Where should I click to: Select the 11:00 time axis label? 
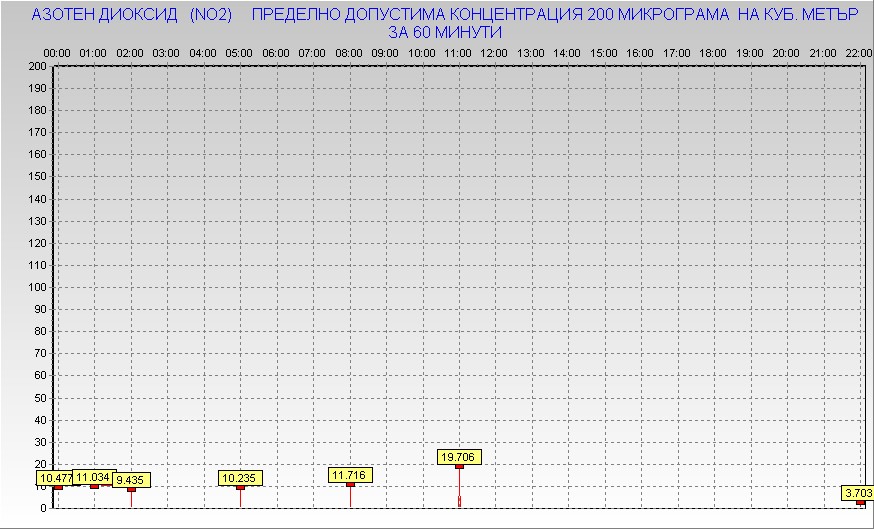point(458,52)
